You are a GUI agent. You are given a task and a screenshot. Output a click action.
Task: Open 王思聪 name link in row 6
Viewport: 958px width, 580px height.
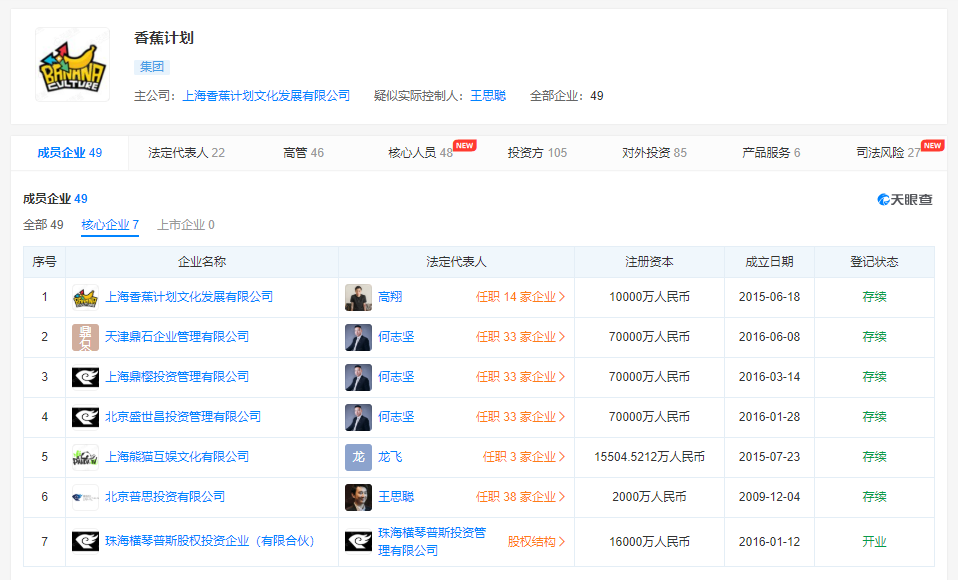(x=396, y=497)
